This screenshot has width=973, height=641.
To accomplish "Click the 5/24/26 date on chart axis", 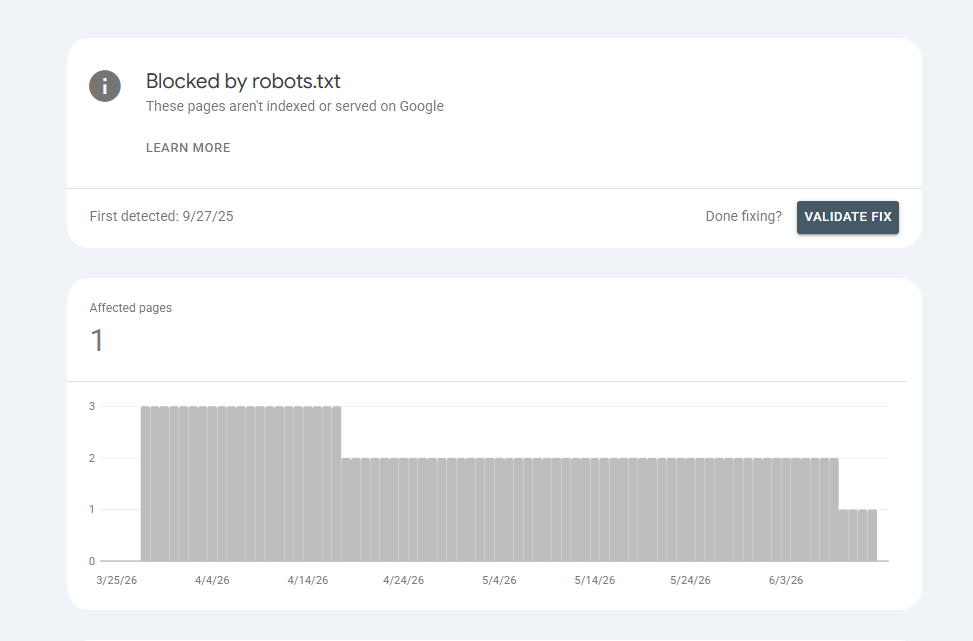I will (690, 580).
